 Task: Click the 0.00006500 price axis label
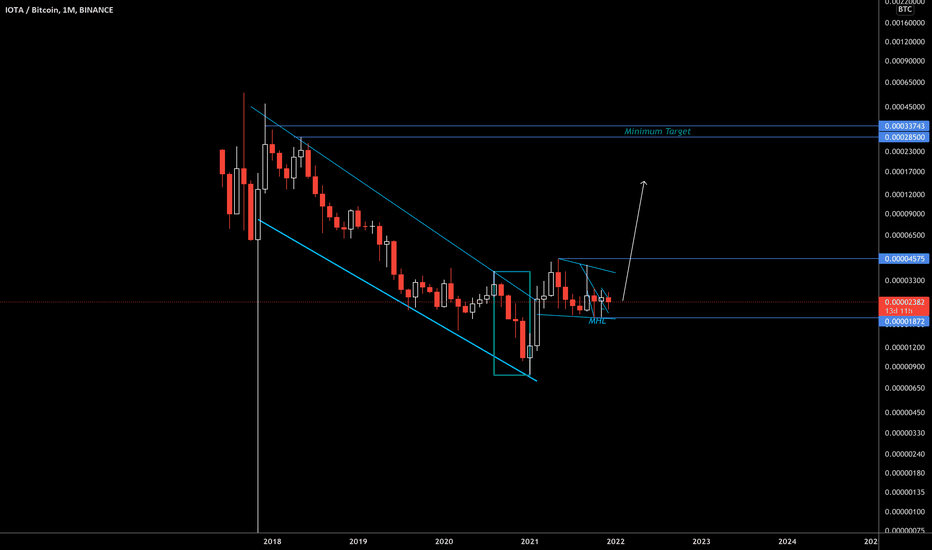coord(905,235)
